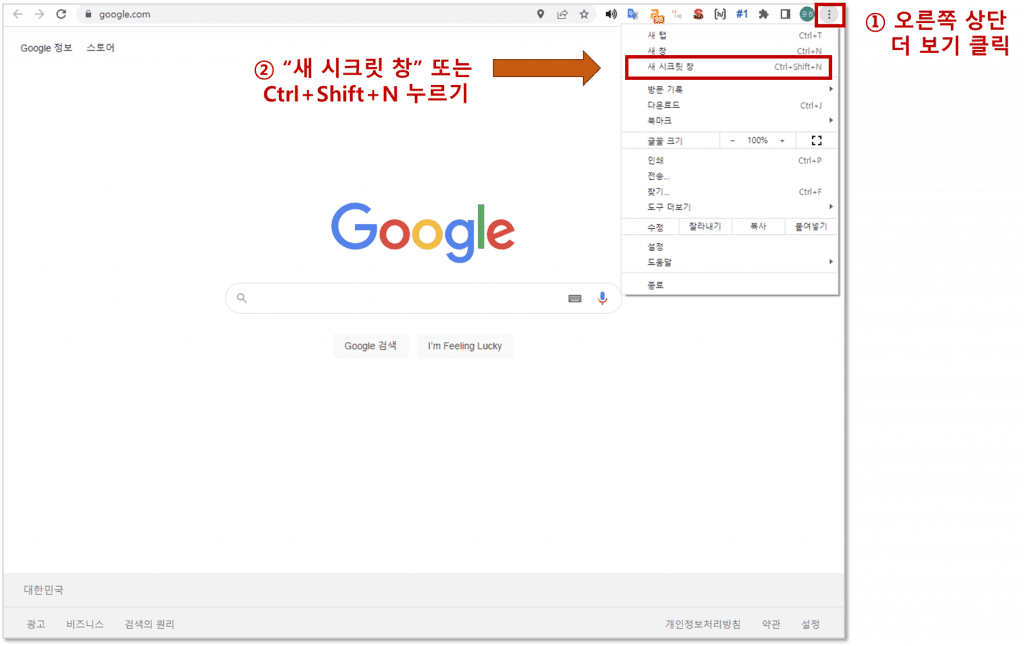The height and width of the screenshot is (646, 1024).
Task: Open the on-screen keyboard icon
Action: pos(575,299)
